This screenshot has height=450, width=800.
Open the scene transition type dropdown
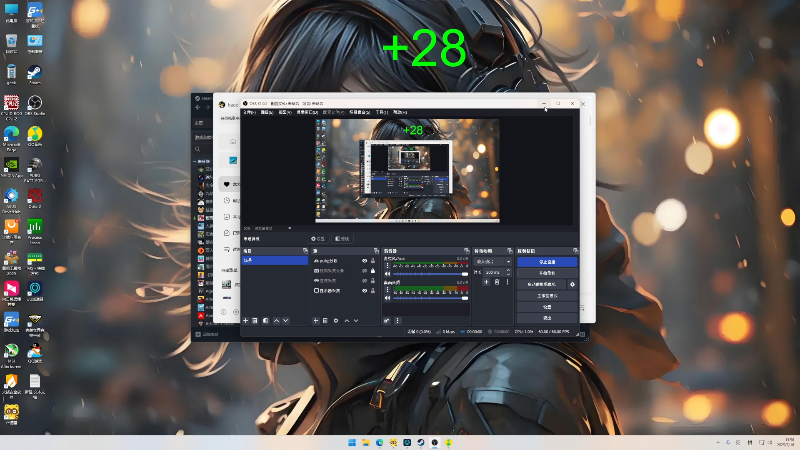[493, 262]
